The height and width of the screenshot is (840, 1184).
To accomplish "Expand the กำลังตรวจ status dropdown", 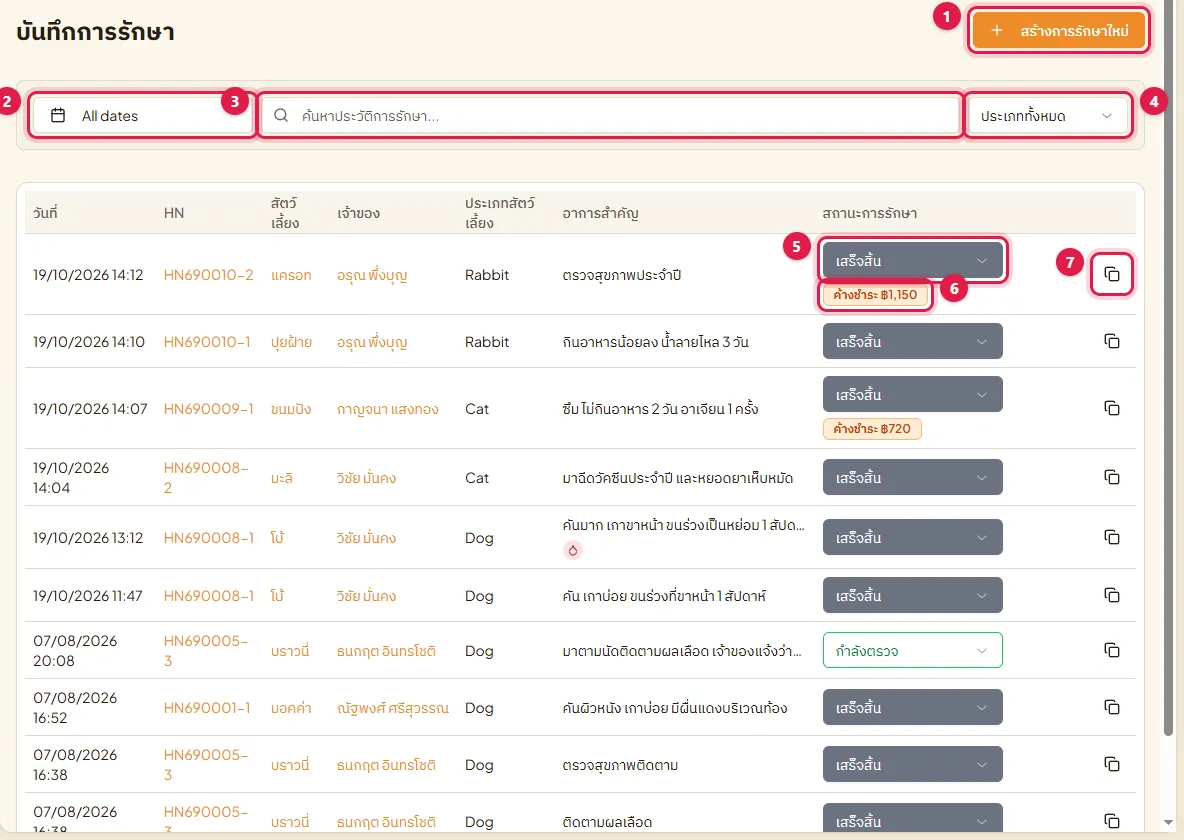I will tap(912, 650).
